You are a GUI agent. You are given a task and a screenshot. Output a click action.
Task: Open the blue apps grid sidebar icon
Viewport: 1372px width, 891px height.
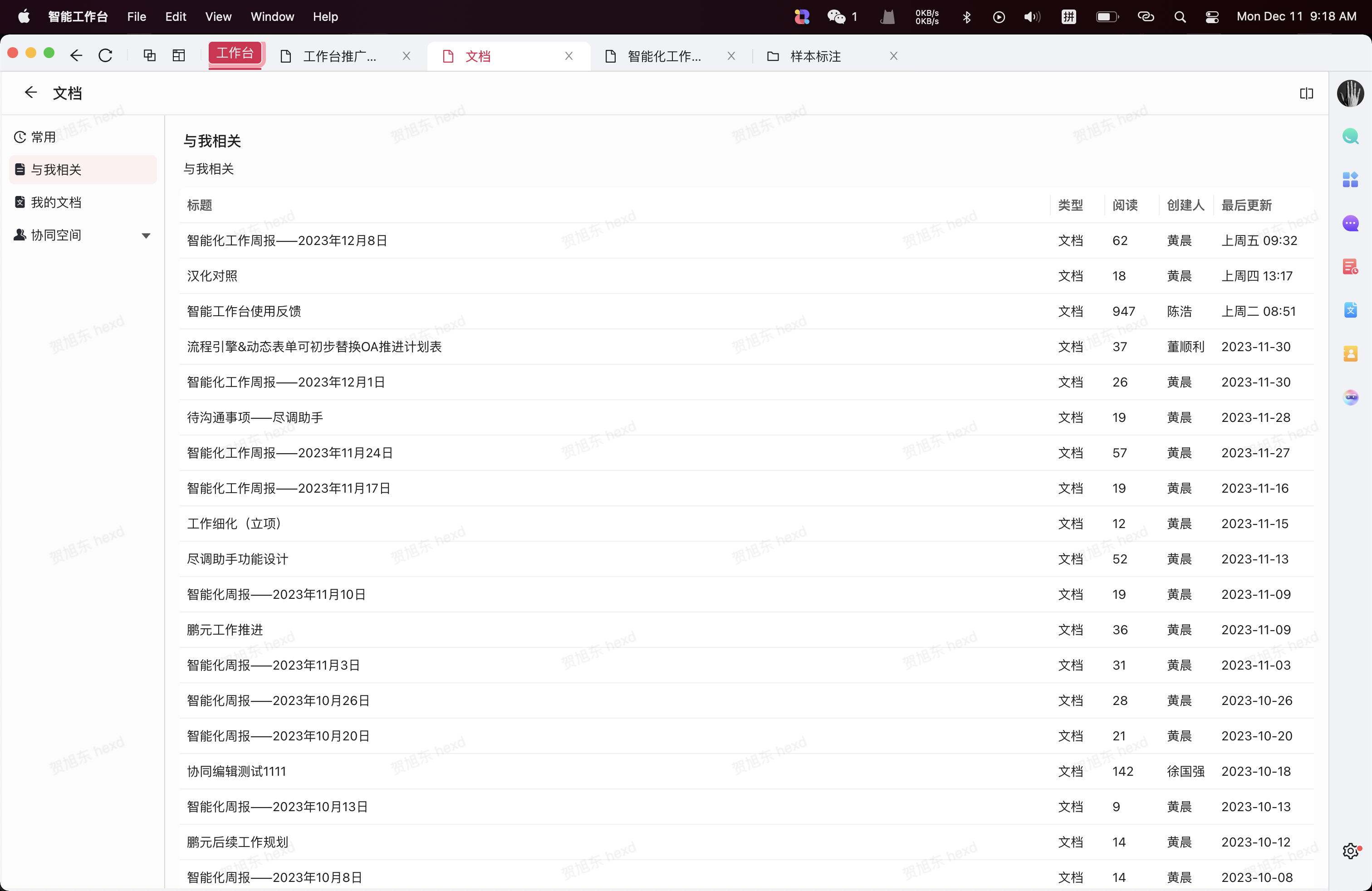[1350, 180]
